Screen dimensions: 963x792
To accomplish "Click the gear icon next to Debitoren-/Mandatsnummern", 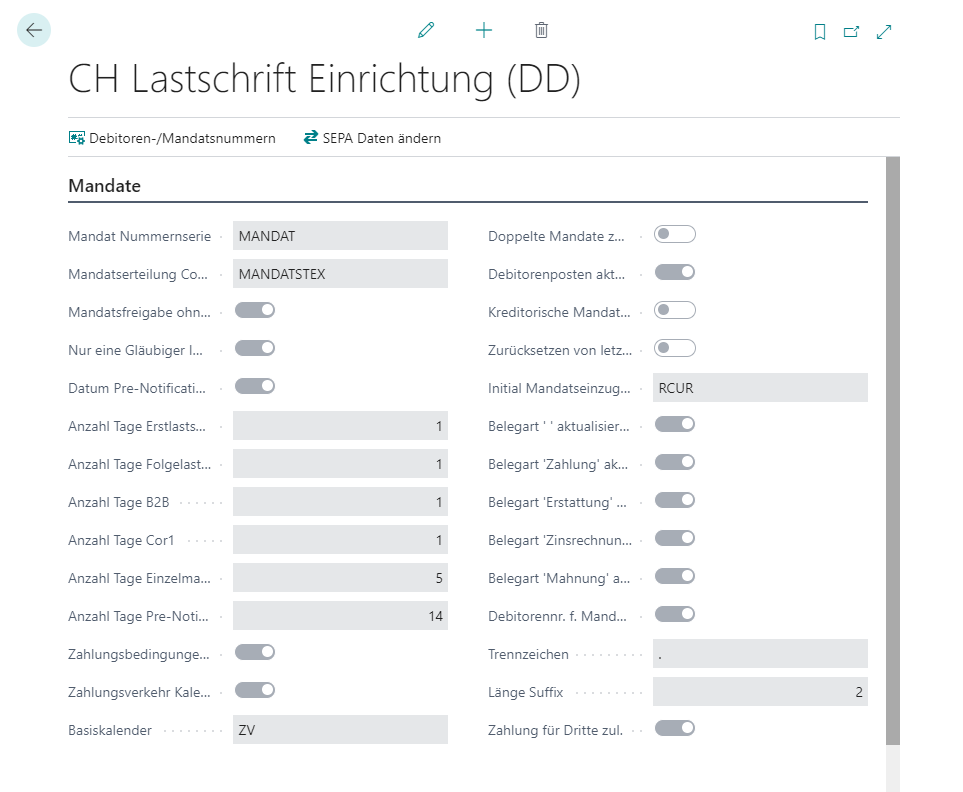I will [x=77, y=138].
